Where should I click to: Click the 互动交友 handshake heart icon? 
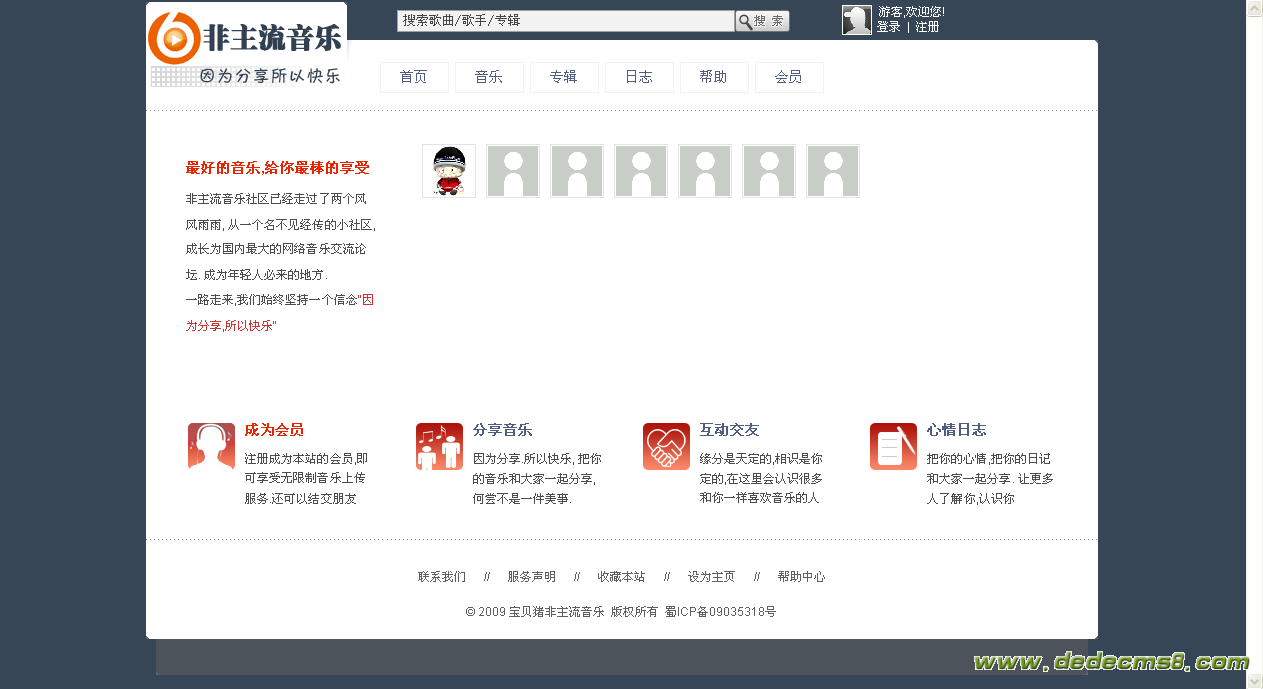coord(666,446)
